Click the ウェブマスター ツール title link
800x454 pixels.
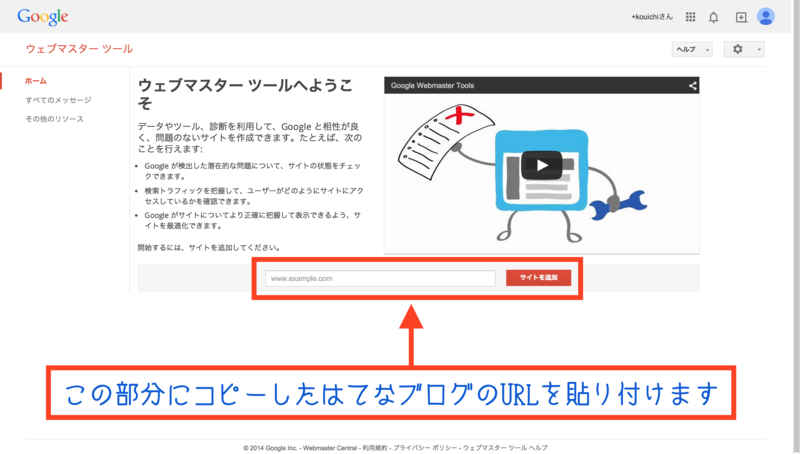pyautogui.click(x=79, y=49)
